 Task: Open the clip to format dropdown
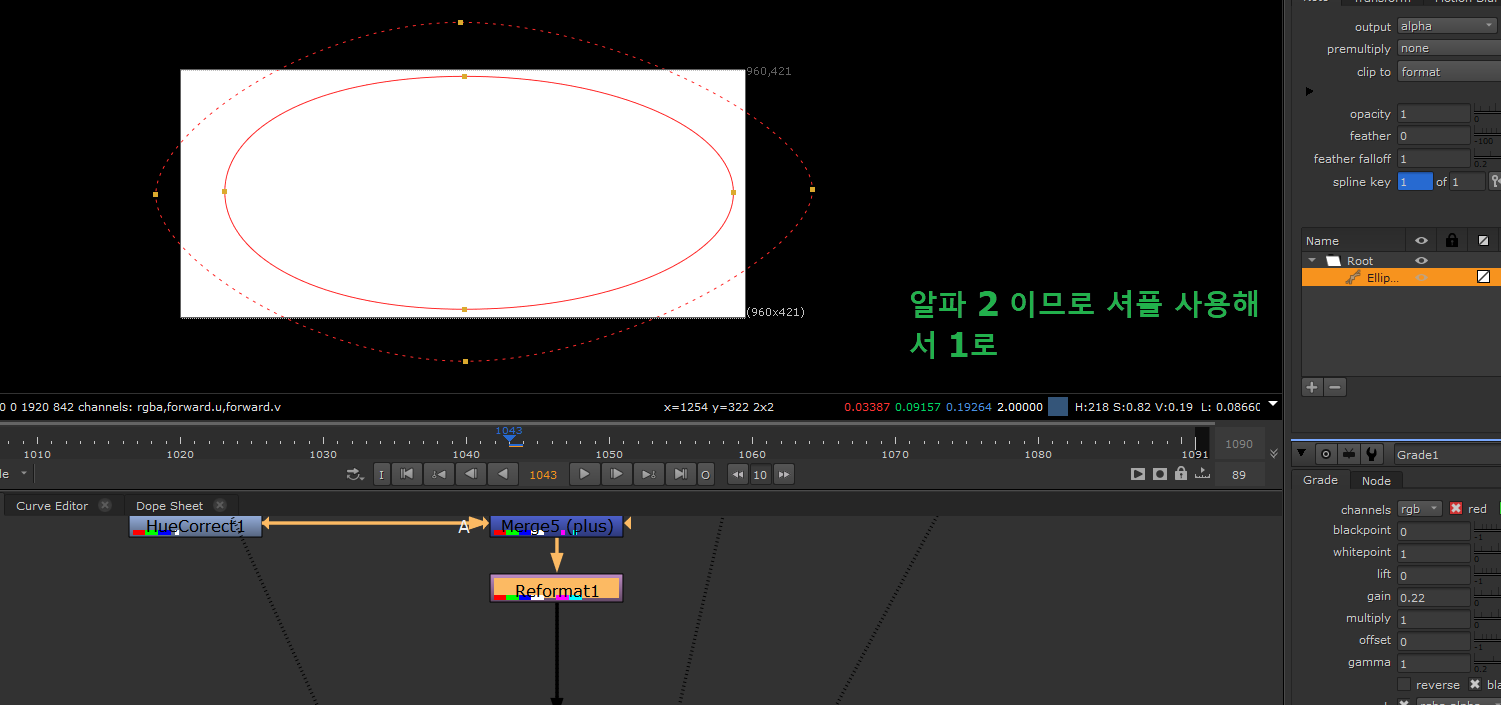coord(1448,72)
